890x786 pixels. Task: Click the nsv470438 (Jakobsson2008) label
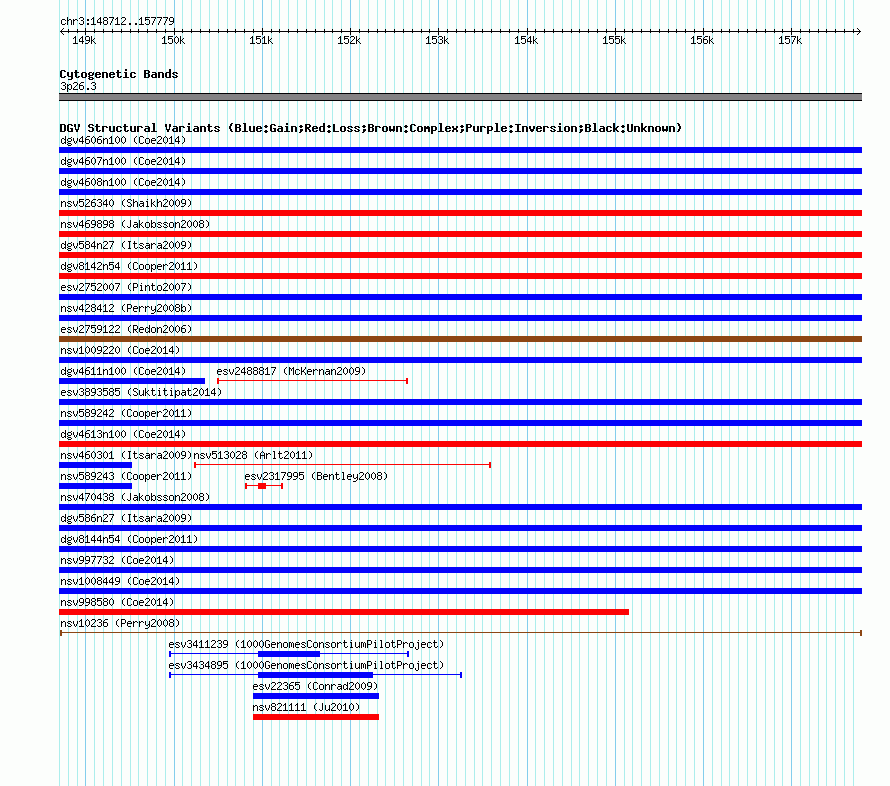(135, 497)
